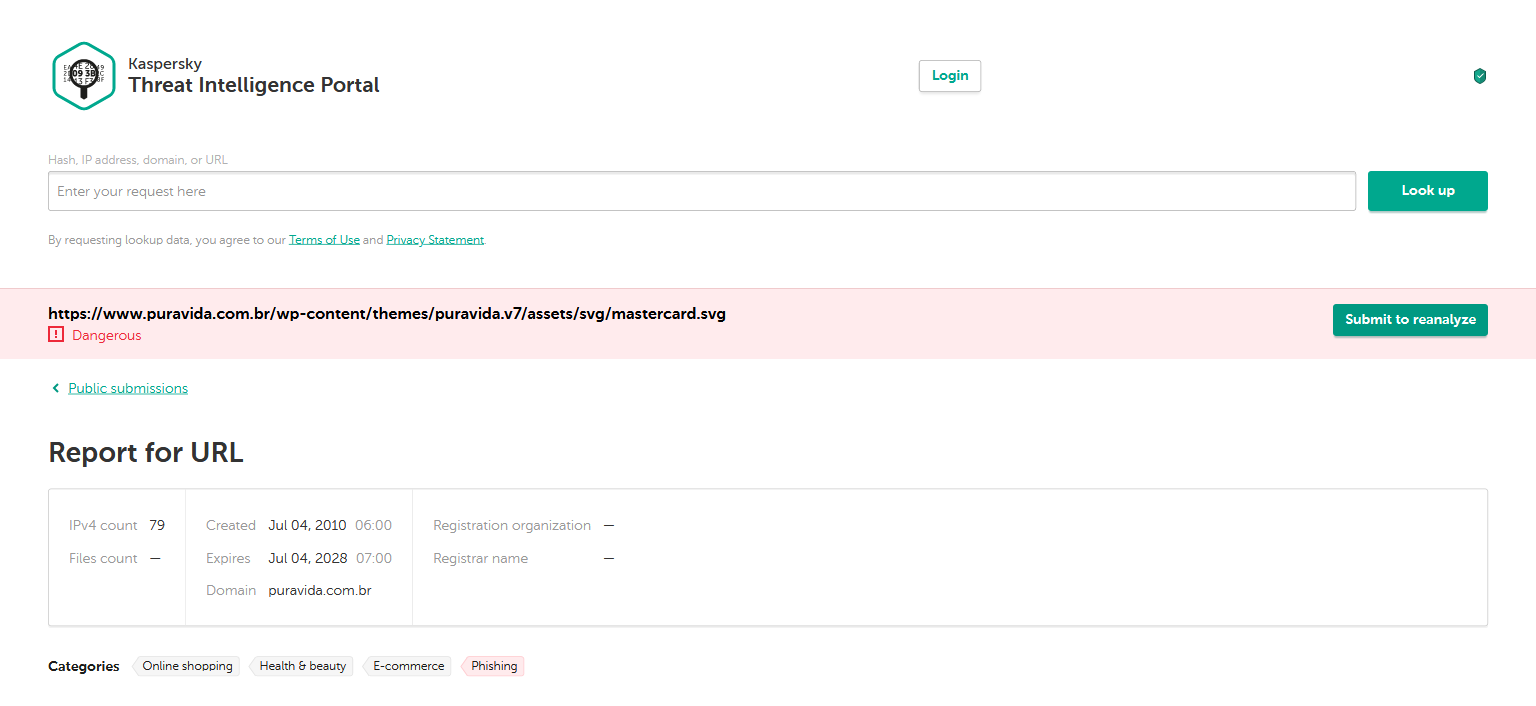Select the Phishing category tag
The height and width of the screenshot is (706, 1536).
pyautogui.click(x=494, y=666)
